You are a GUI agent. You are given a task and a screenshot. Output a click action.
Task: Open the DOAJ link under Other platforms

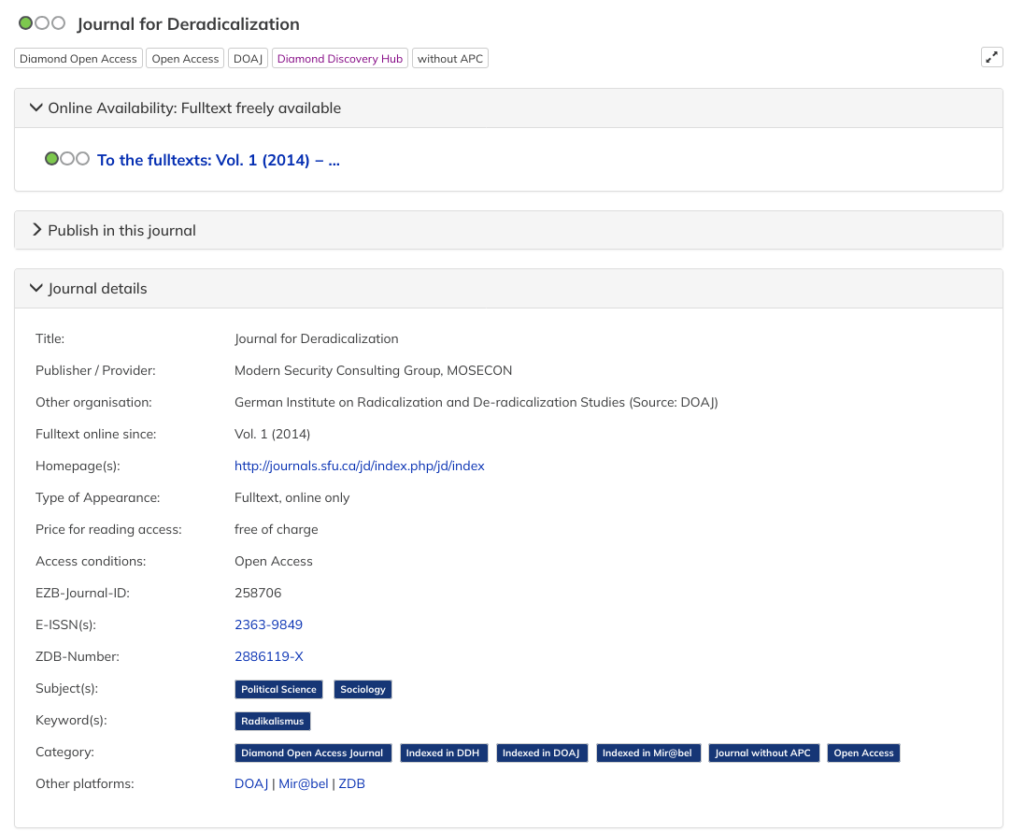pyautogui.click(x=251, y=784)
